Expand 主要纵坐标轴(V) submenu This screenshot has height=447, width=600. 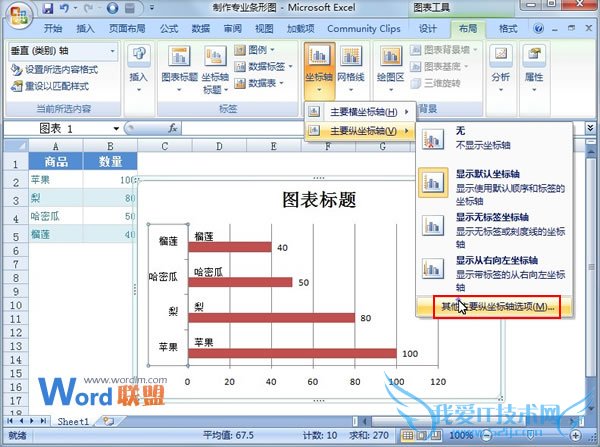point(360,131)
